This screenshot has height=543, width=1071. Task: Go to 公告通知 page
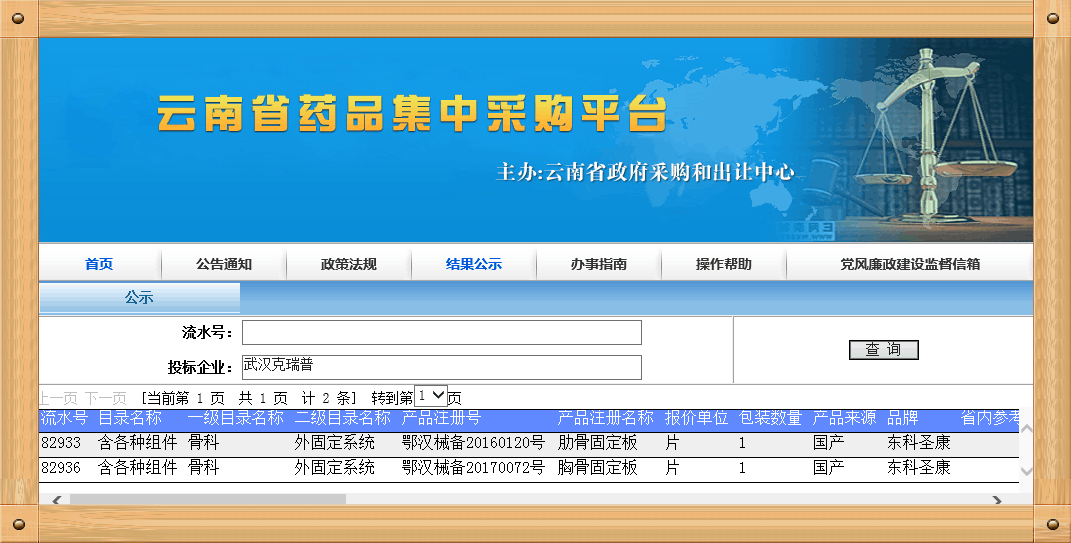(x=224, y=264)
